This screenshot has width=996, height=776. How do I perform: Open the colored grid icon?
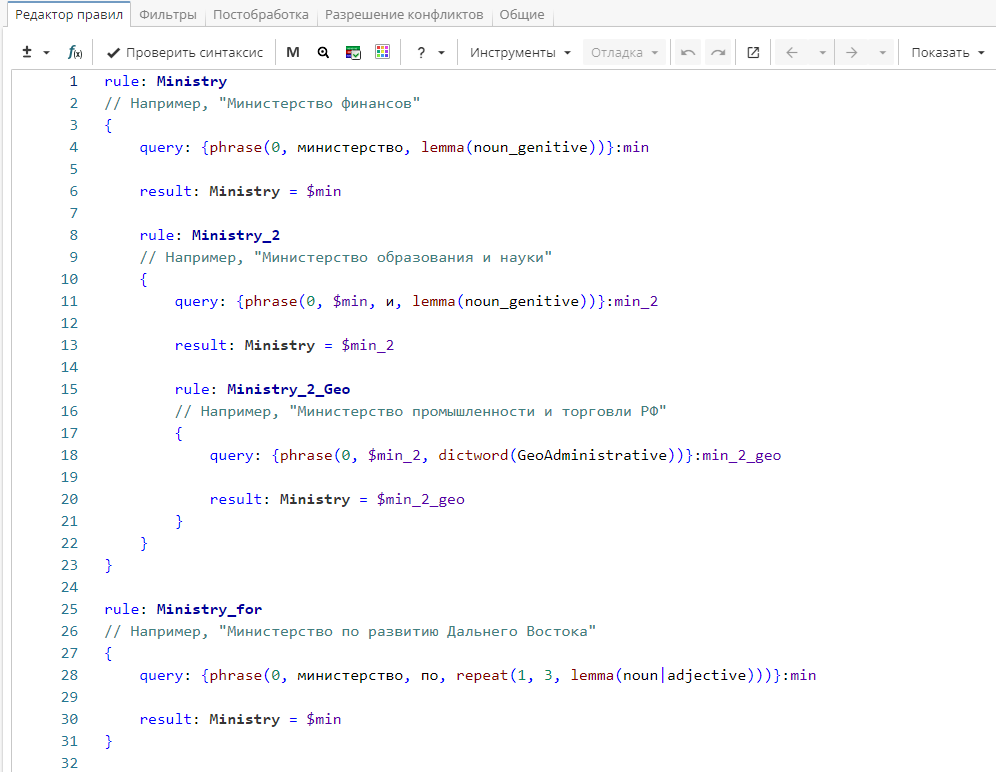point(382,52)
